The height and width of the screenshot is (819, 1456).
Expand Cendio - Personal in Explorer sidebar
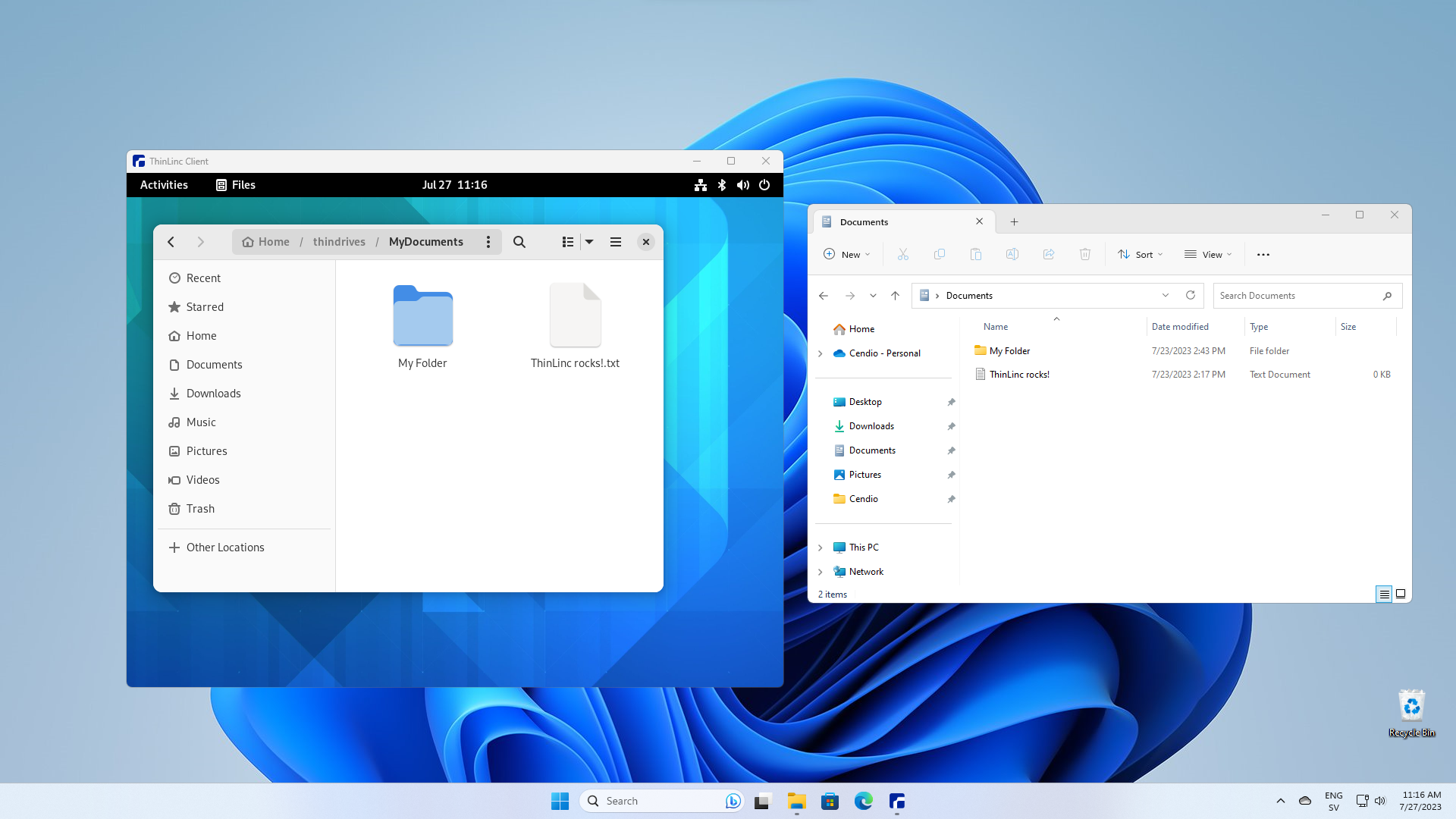pos(820,353)
